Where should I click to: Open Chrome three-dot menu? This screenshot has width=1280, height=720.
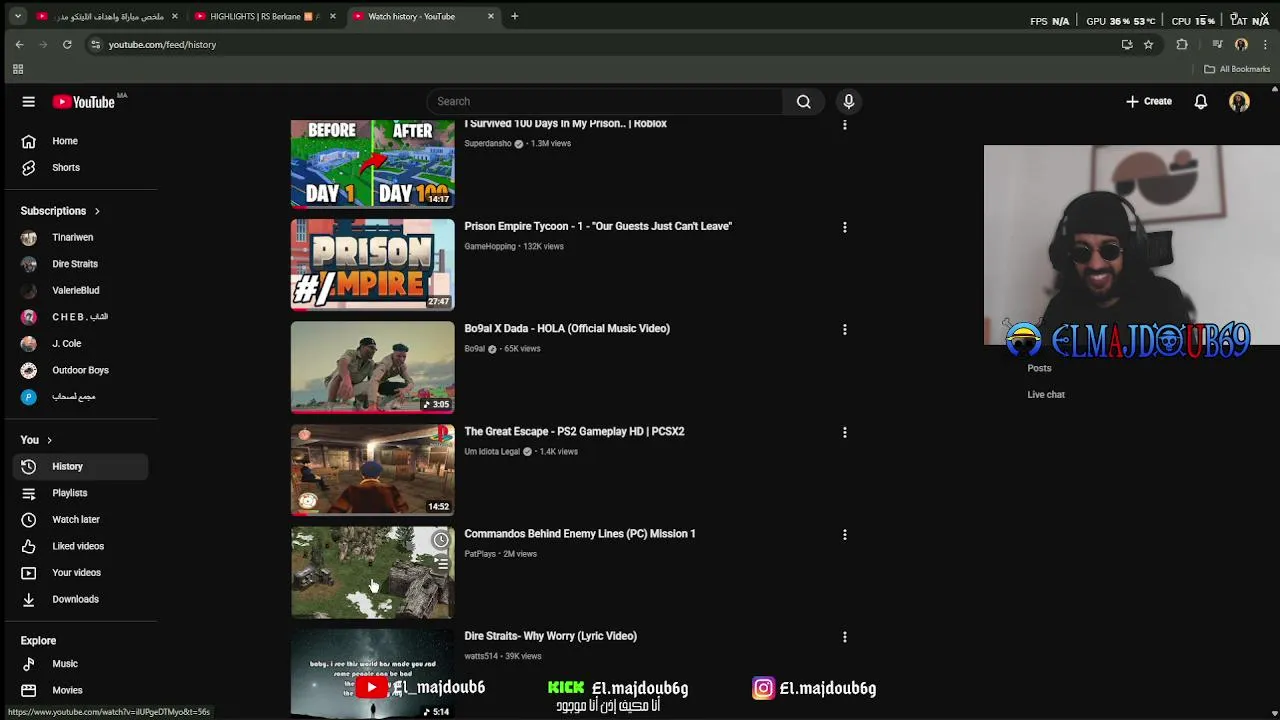pyautogui.click(x=1265, y=44)
